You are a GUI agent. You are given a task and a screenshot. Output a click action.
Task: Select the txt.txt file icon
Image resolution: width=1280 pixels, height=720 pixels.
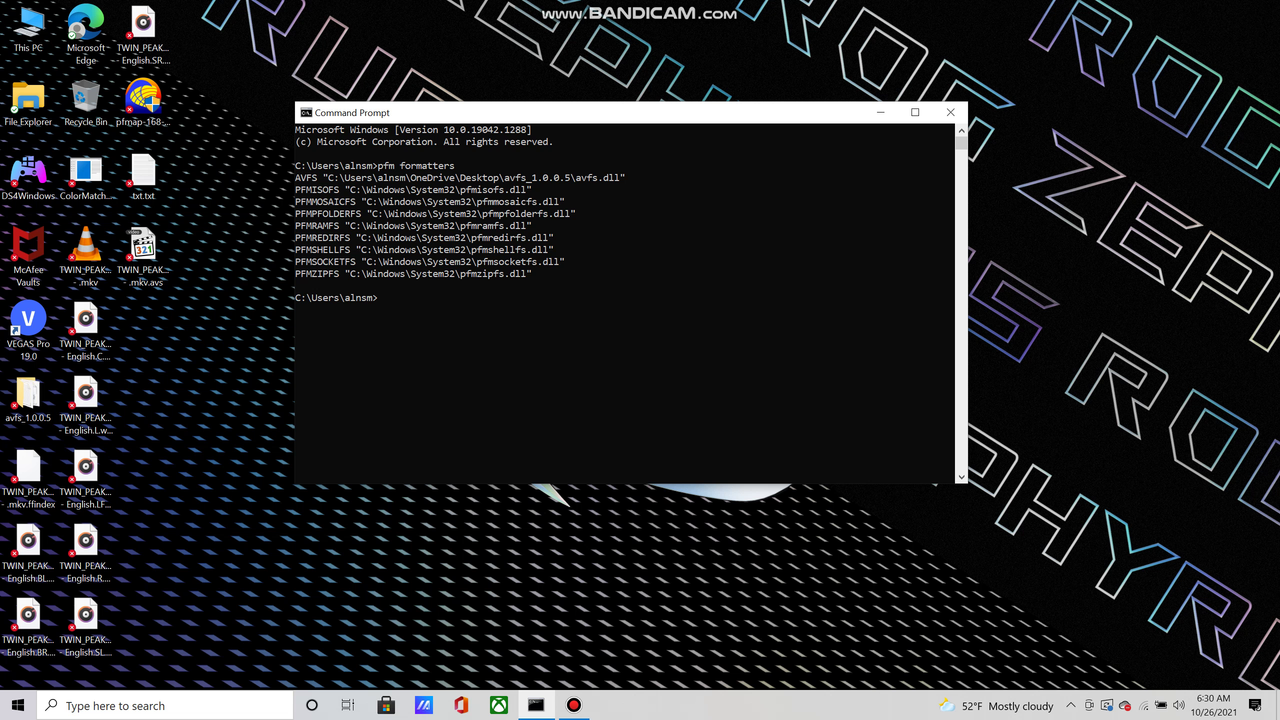[x=143, y=178]
